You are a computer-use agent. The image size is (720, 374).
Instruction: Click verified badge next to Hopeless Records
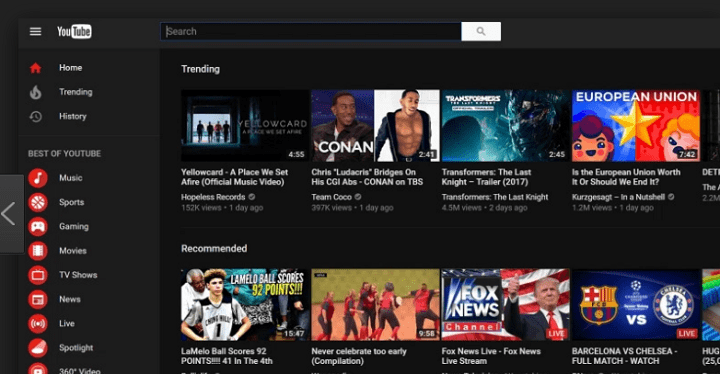point(252,197)
